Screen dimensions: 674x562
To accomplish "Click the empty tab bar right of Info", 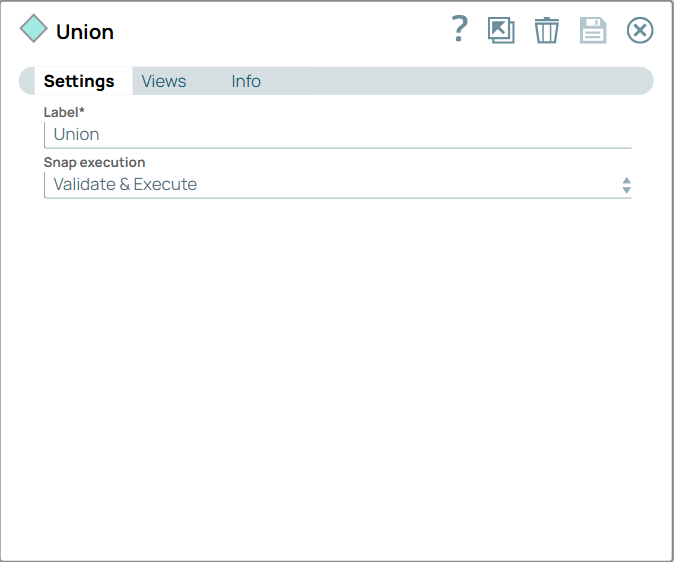I will pos(460,81).
